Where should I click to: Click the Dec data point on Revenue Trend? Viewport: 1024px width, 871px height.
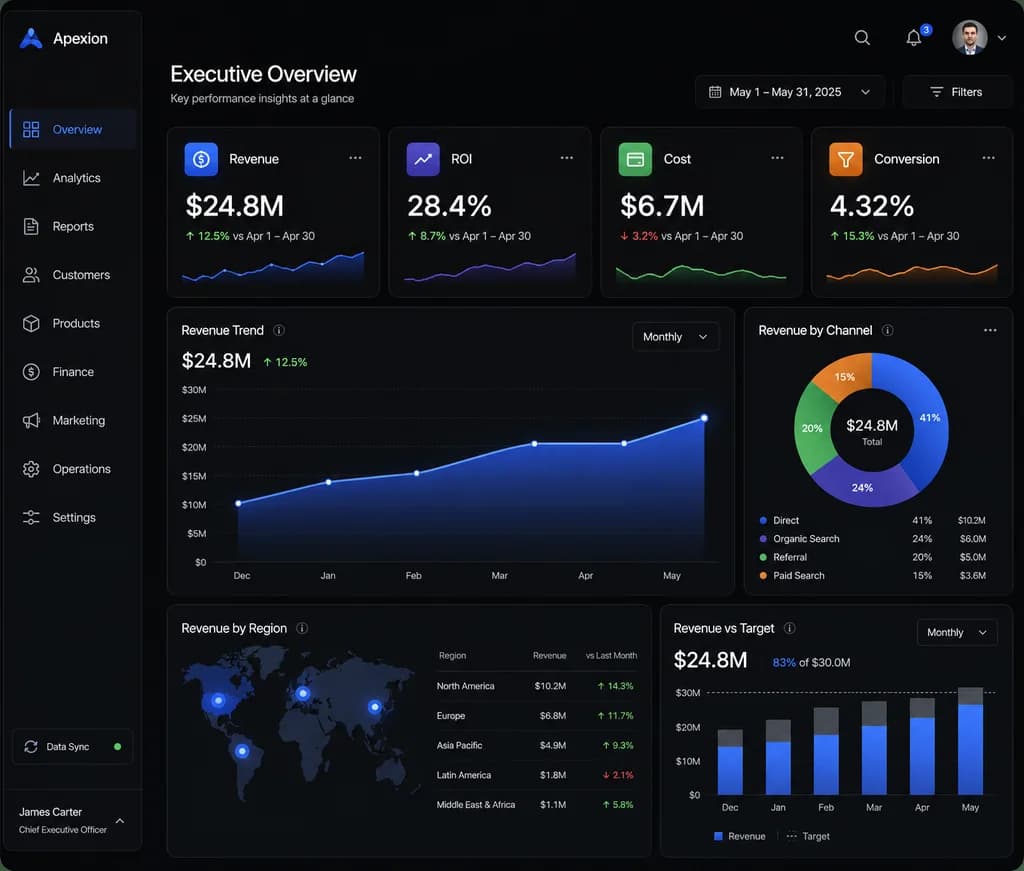[238, 503]
